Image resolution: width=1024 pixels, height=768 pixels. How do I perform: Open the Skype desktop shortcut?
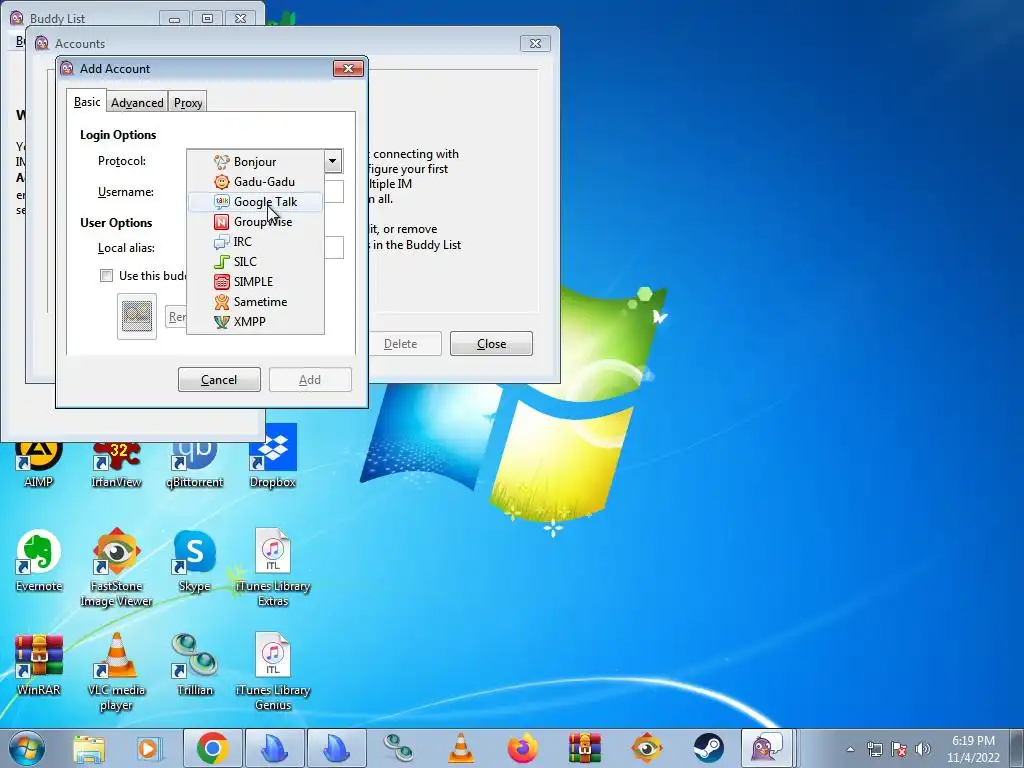tap(195, 560)
